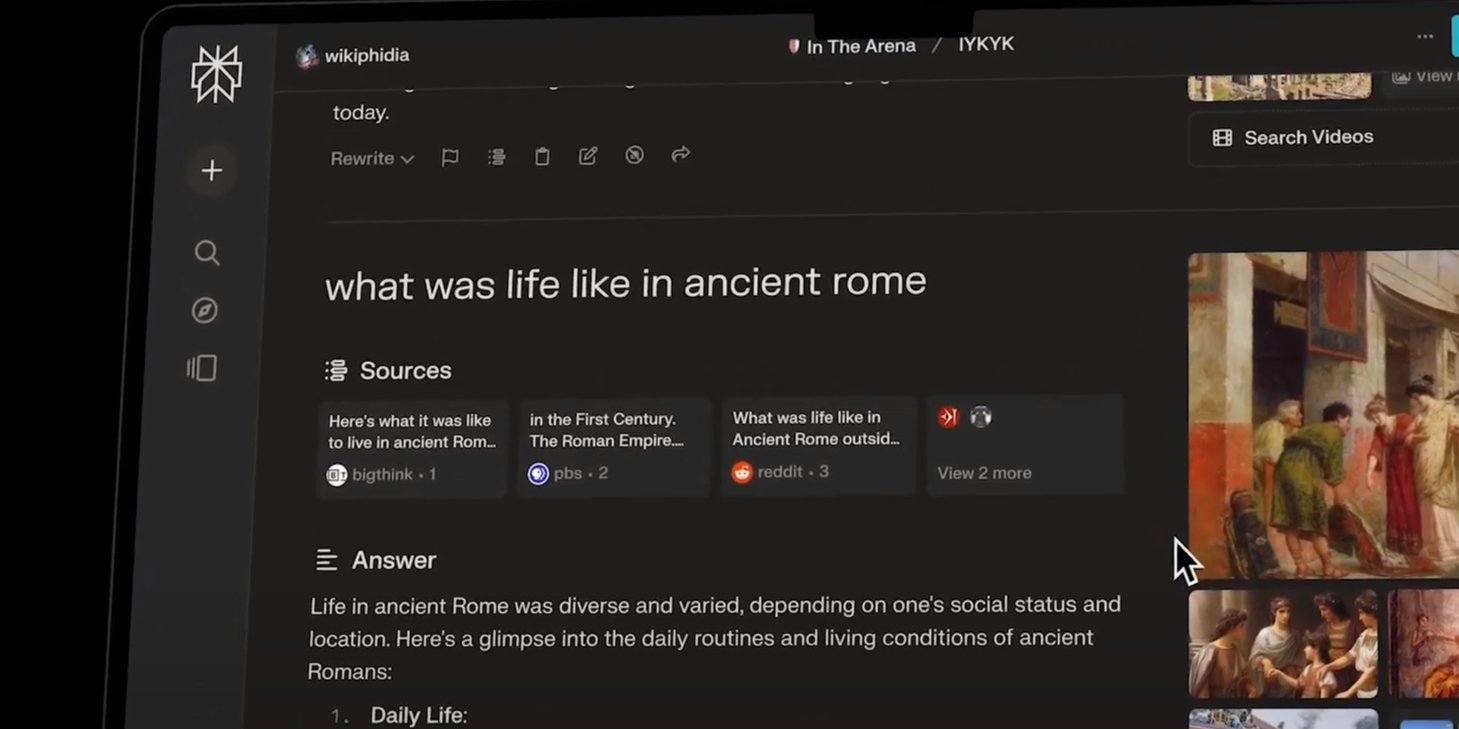1459x729 pixels.
Task: Click the Search Videos button
Action: [1325, 138]
